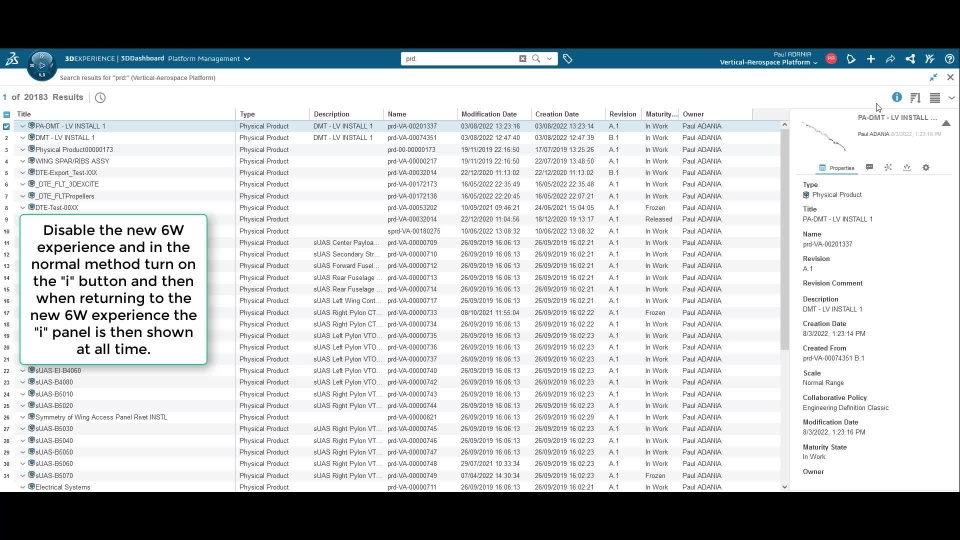Select the Properties tab
This screenshot has width=960, height=540.
coord(836,168)
